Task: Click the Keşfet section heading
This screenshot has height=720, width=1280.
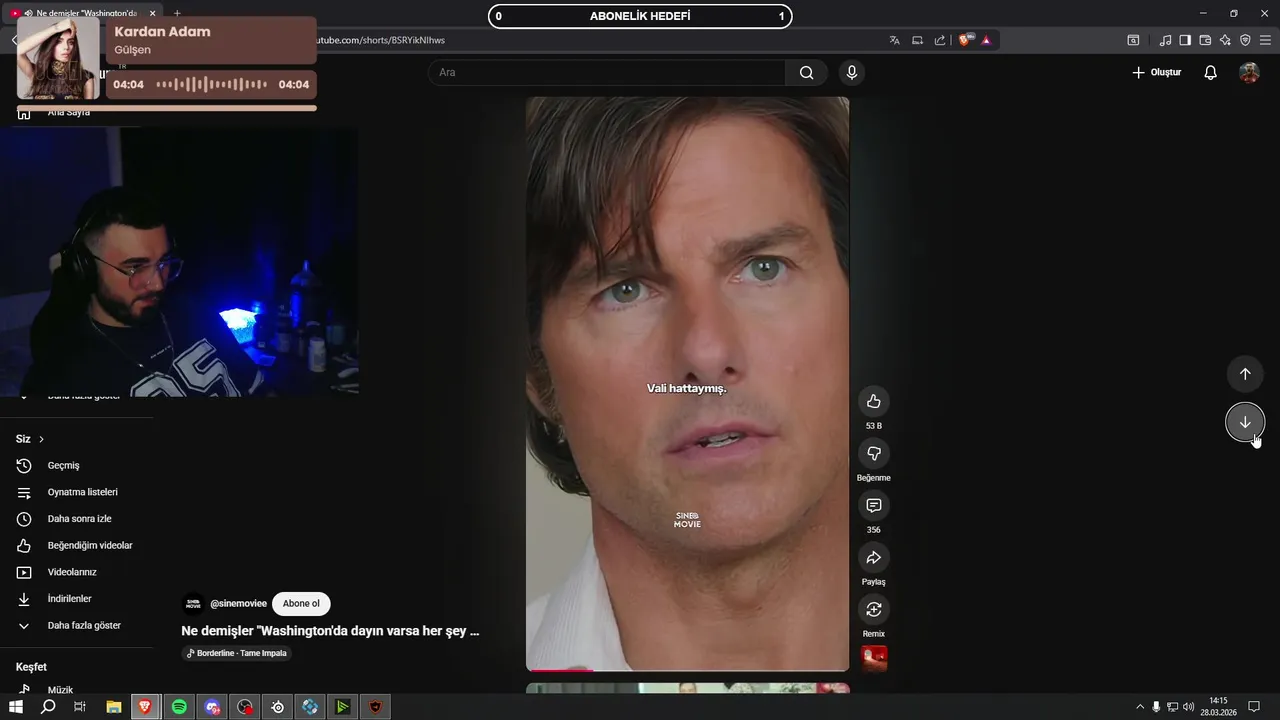Action: (x=31, y=667)
